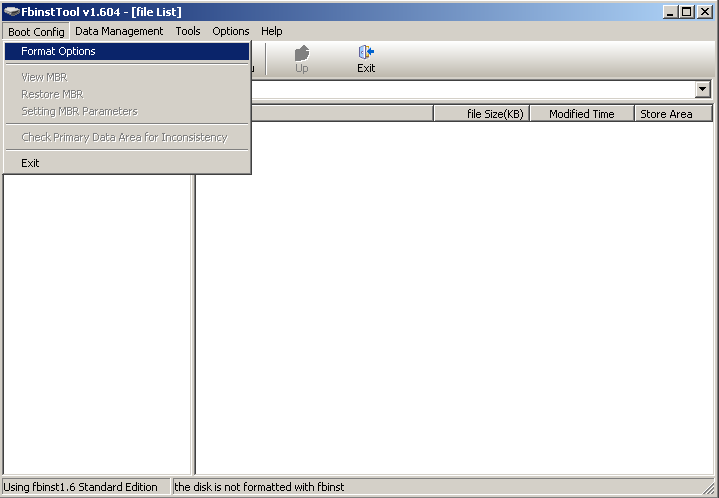The height and width of the screenshot is (498, 719).
Task: Open the Options menu
Action: [x=231, y=31]
